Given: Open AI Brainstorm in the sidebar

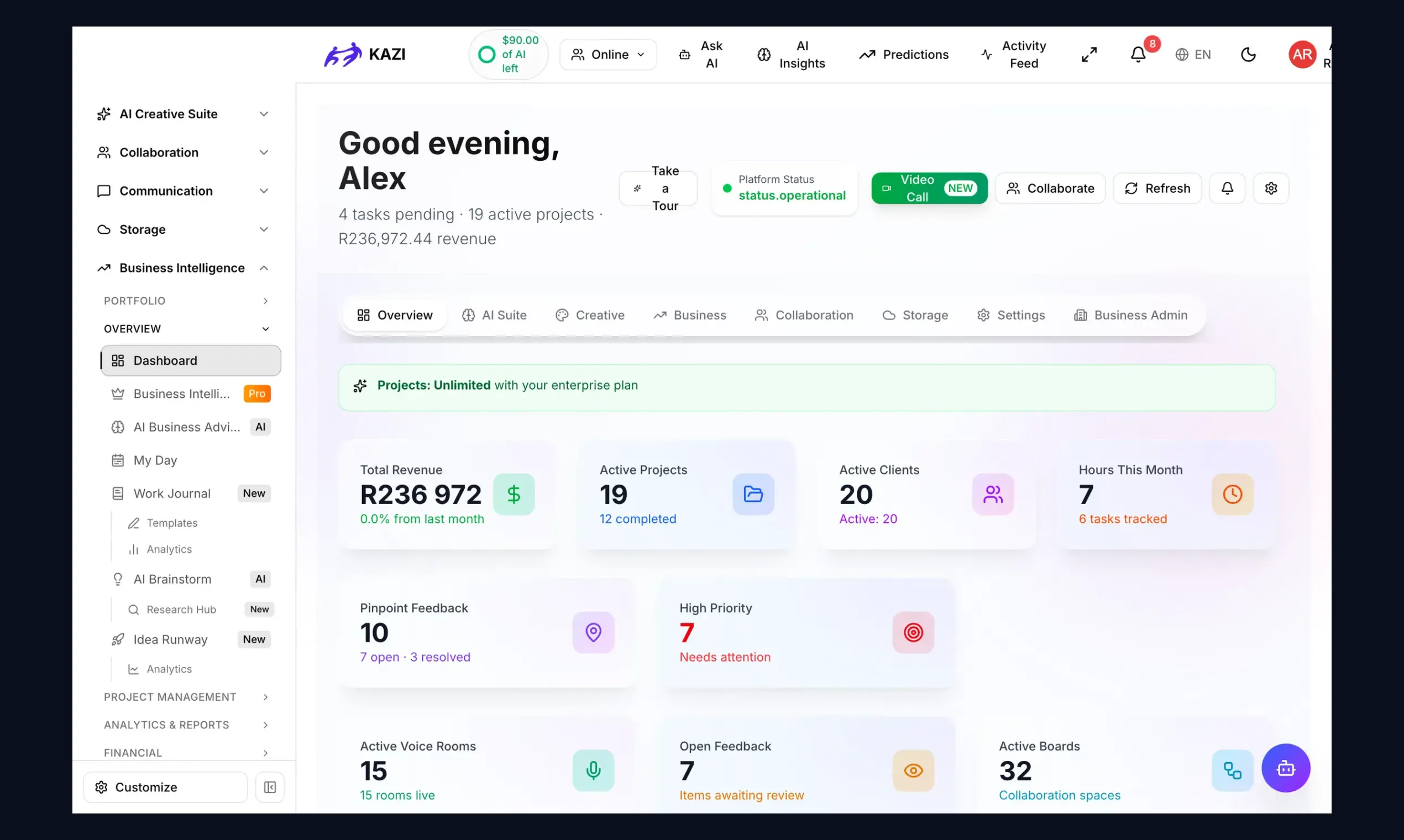Looking at the screenshot, I should 191,579.
